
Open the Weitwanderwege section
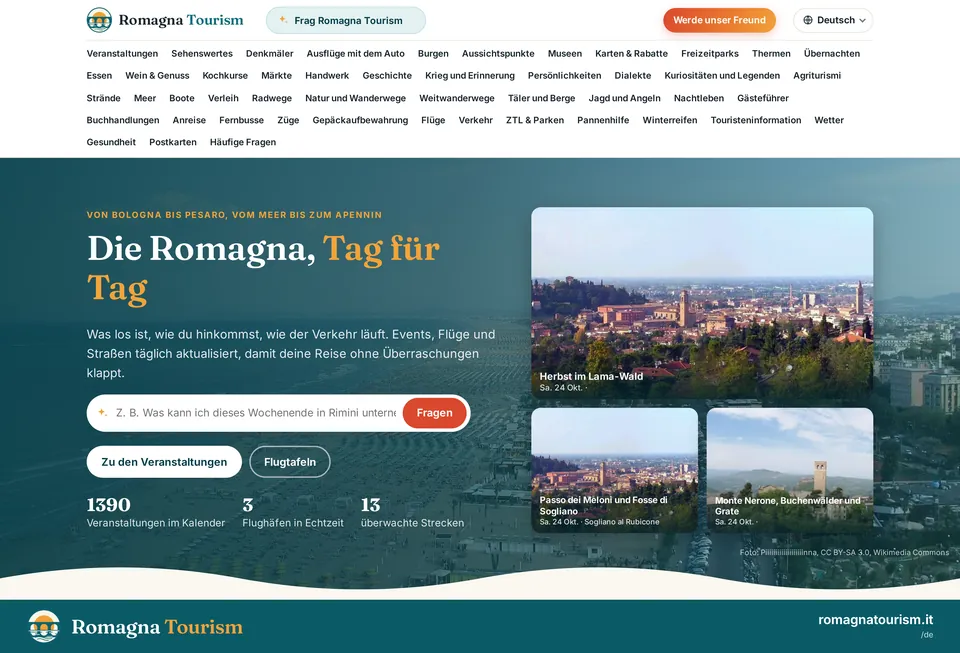(457, 98)
